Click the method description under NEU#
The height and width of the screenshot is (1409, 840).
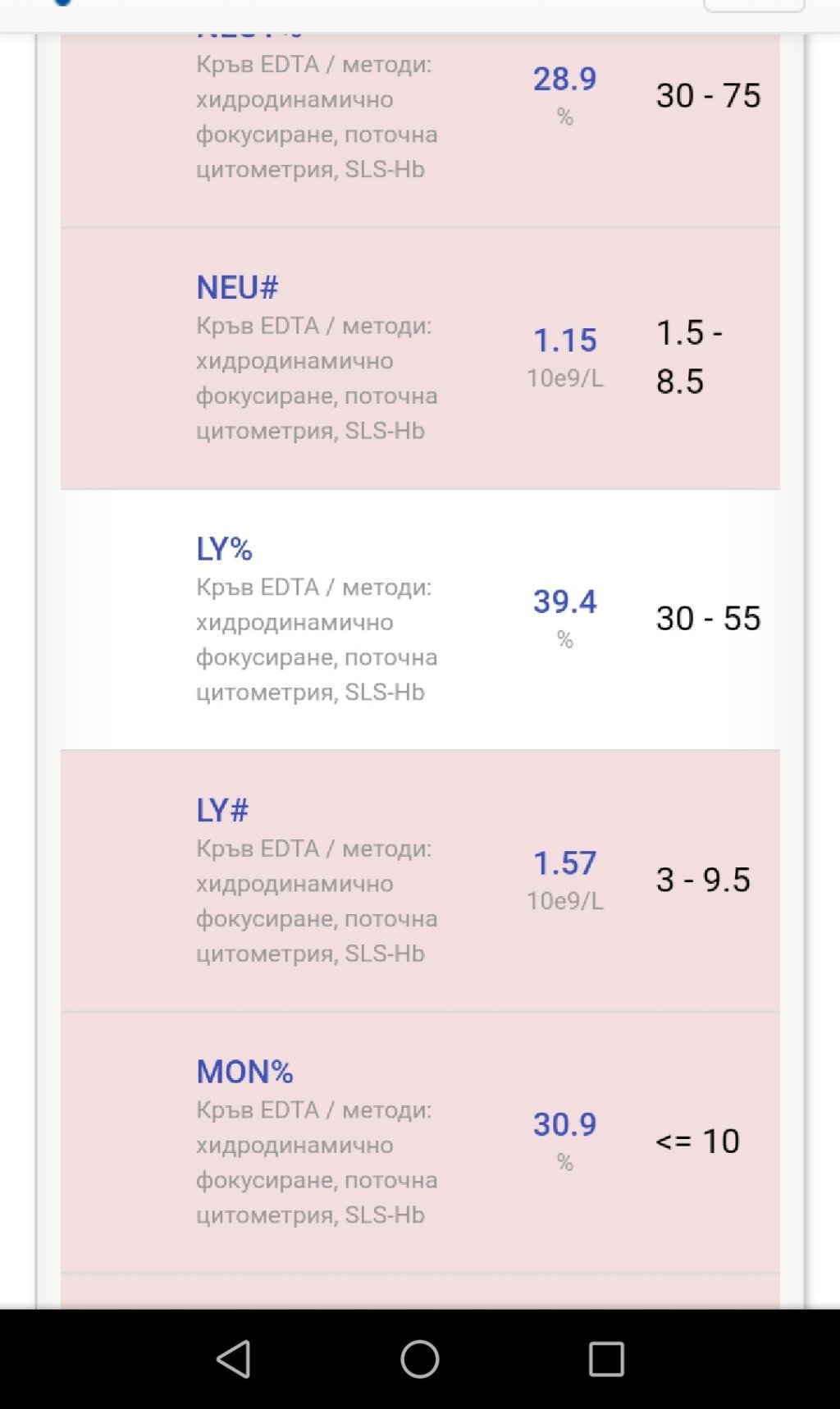316,378
